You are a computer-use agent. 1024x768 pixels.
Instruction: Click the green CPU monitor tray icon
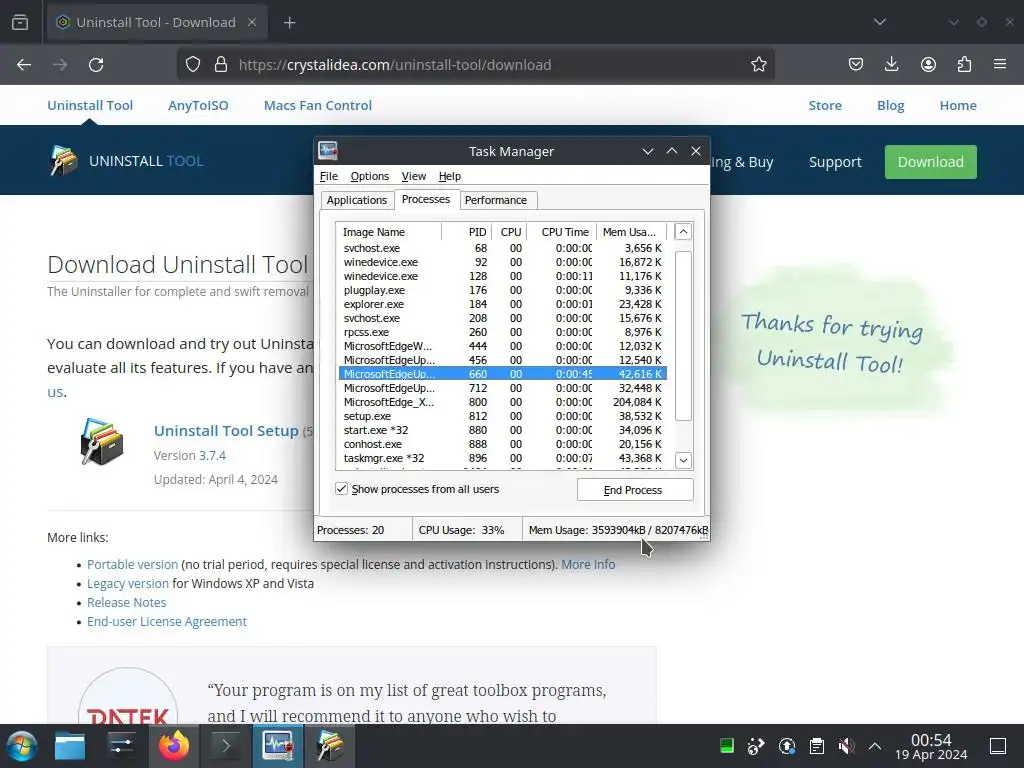coord(726,746)
